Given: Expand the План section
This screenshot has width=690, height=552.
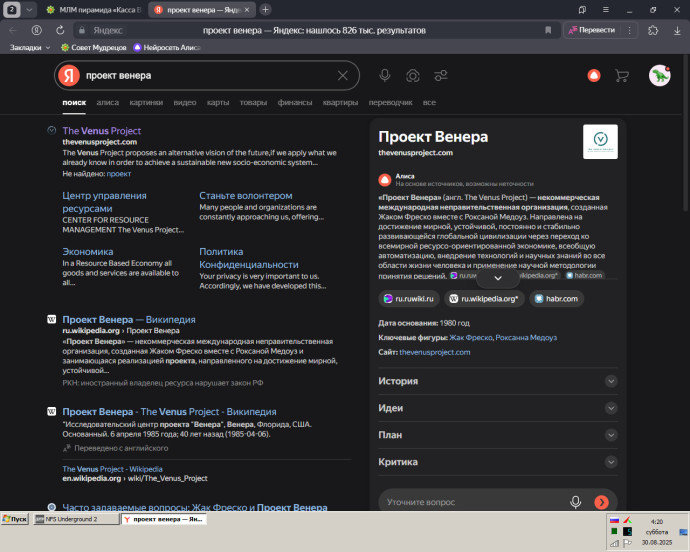Looking at the screenshot, I should [x=498, y=435].
